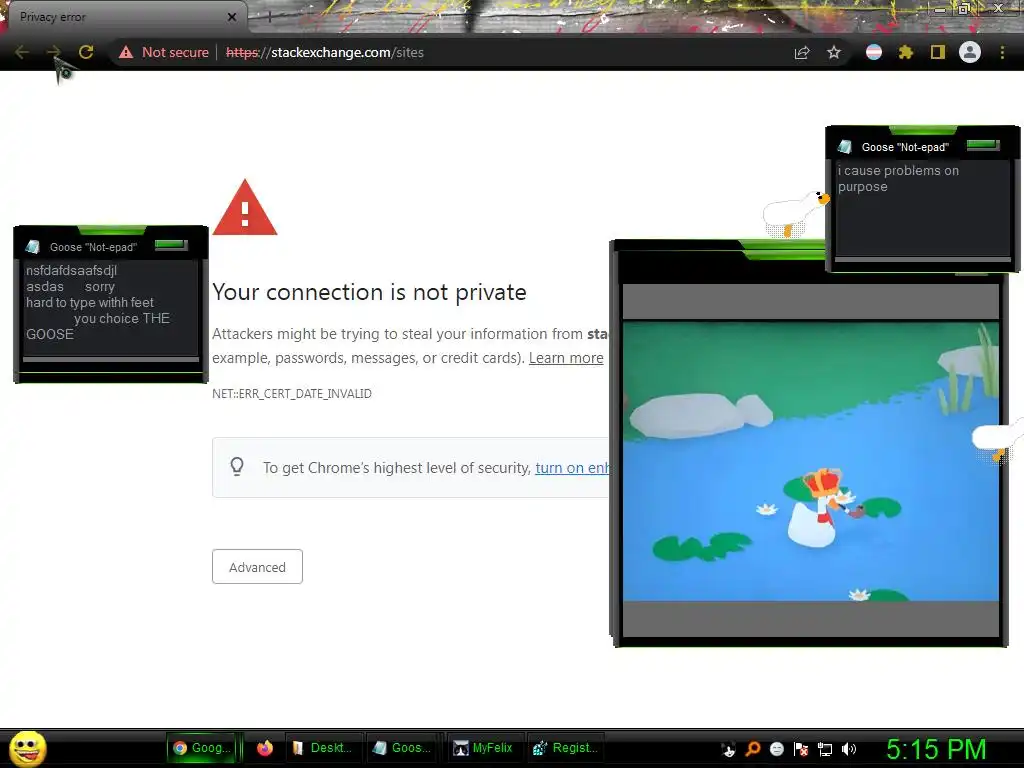Click the "Your connection is not private" heading
The height and width of the screenshot is (768, 1024).
tap(369, 292)
